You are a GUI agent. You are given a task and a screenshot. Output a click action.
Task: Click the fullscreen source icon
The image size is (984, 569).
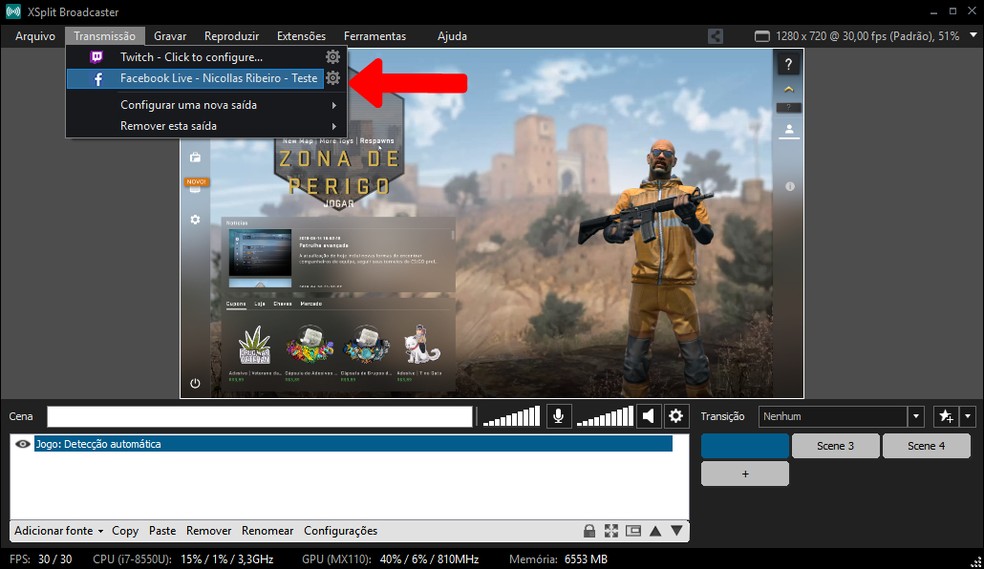click(611, 531)
